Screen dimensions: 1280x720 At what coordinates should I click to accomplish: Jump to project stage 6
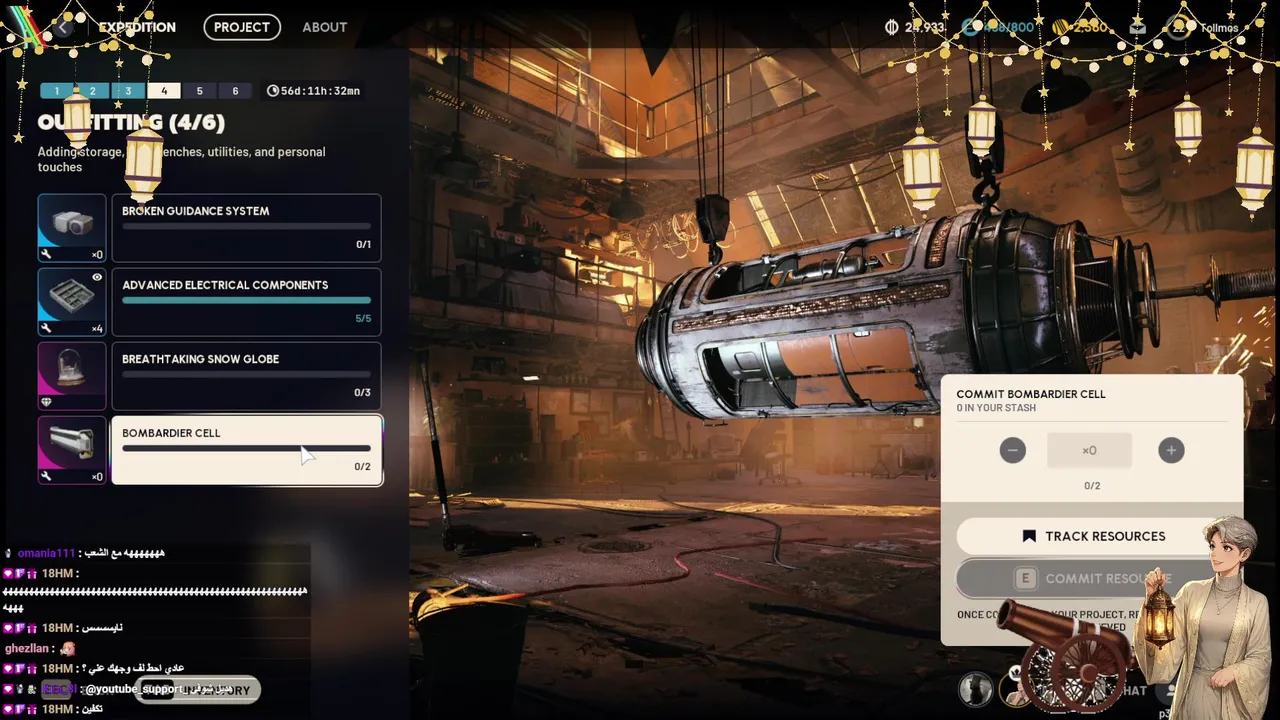pyautogui.click(x=235, y=91)
